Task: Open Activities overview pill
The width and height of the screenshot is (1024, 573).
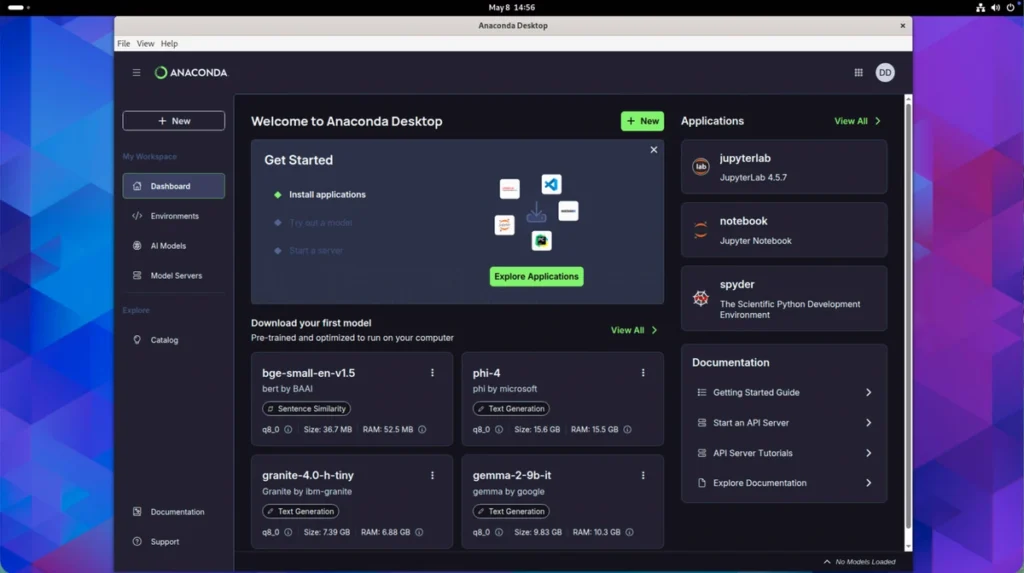Action: pyautogui.click(x=18, y=7)
